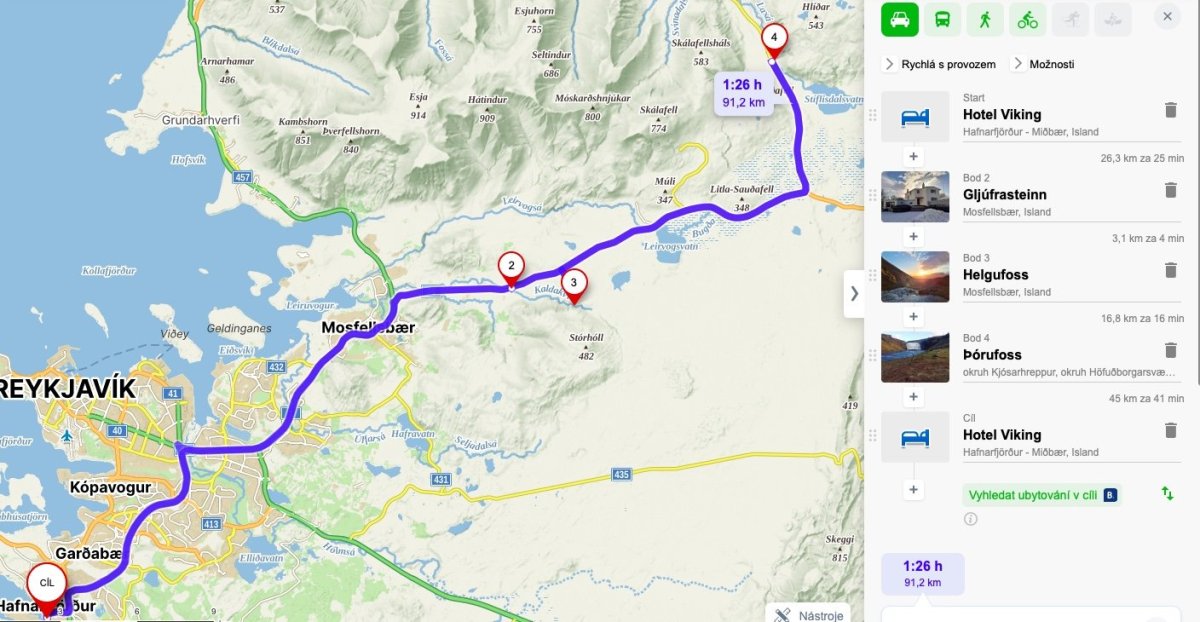Expand Možnosti route options
Screen dimensions: 1200x622
point(1043,64)
